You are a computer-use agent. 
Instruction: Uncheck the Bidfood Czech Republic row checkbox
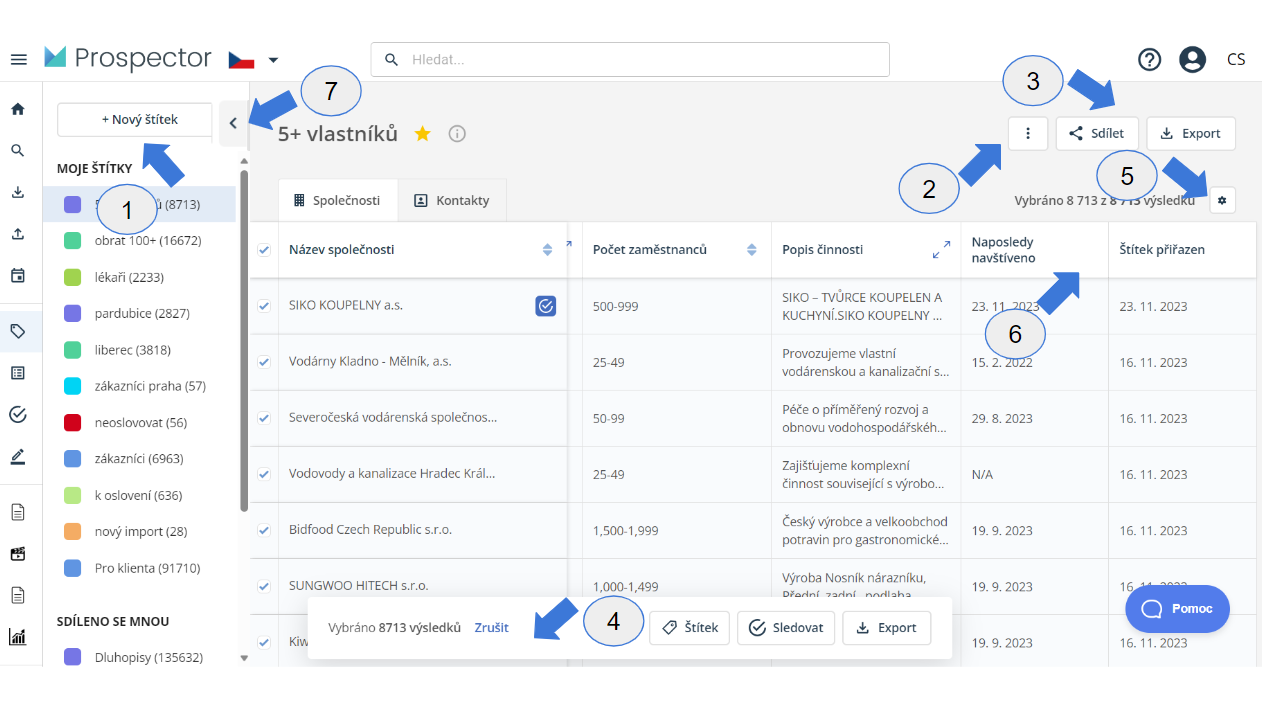[264, 530]
